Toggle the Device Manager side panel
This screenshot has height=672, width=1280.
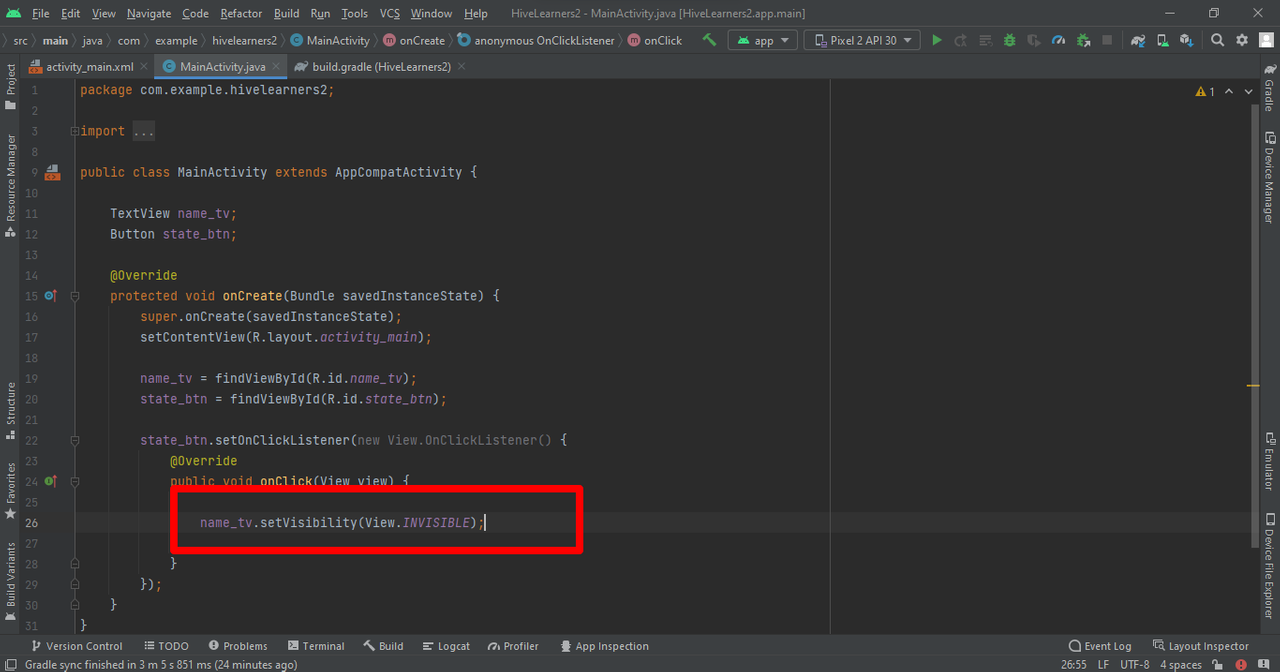1269,176
